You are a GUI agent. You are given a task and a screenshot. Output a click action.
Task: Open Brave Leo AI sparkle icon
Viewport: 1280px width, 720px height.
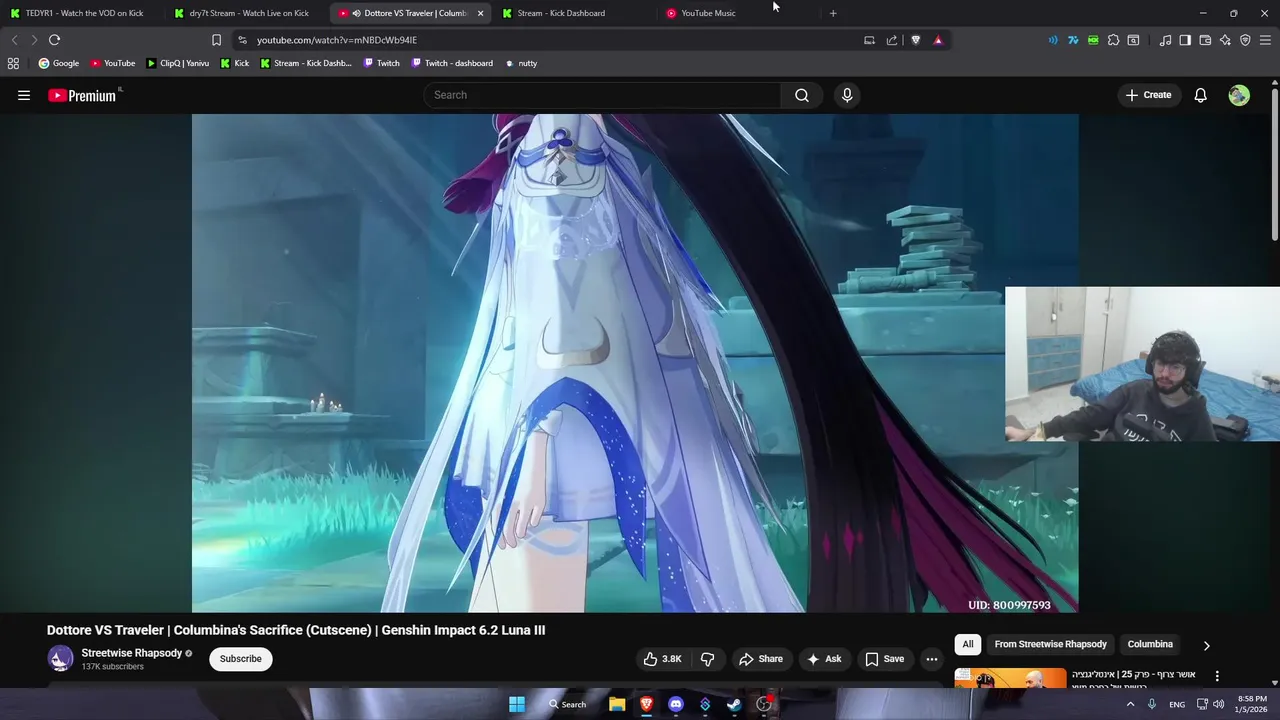(1225, 40)
